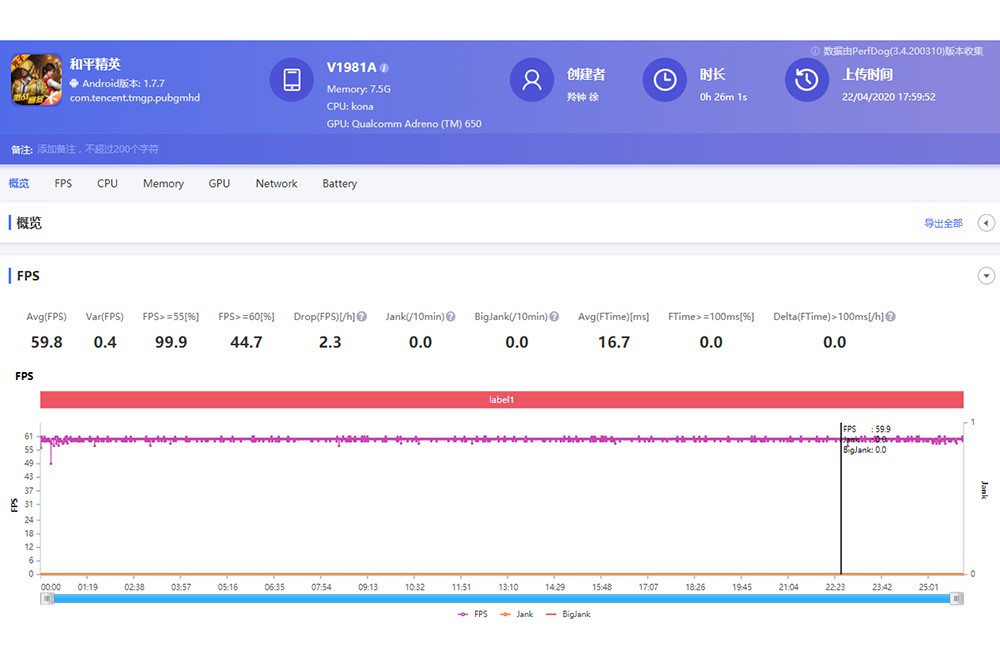Click the duration text 0h 26m 1s
Screen dimensions: 1000x666
pos(723,97)
